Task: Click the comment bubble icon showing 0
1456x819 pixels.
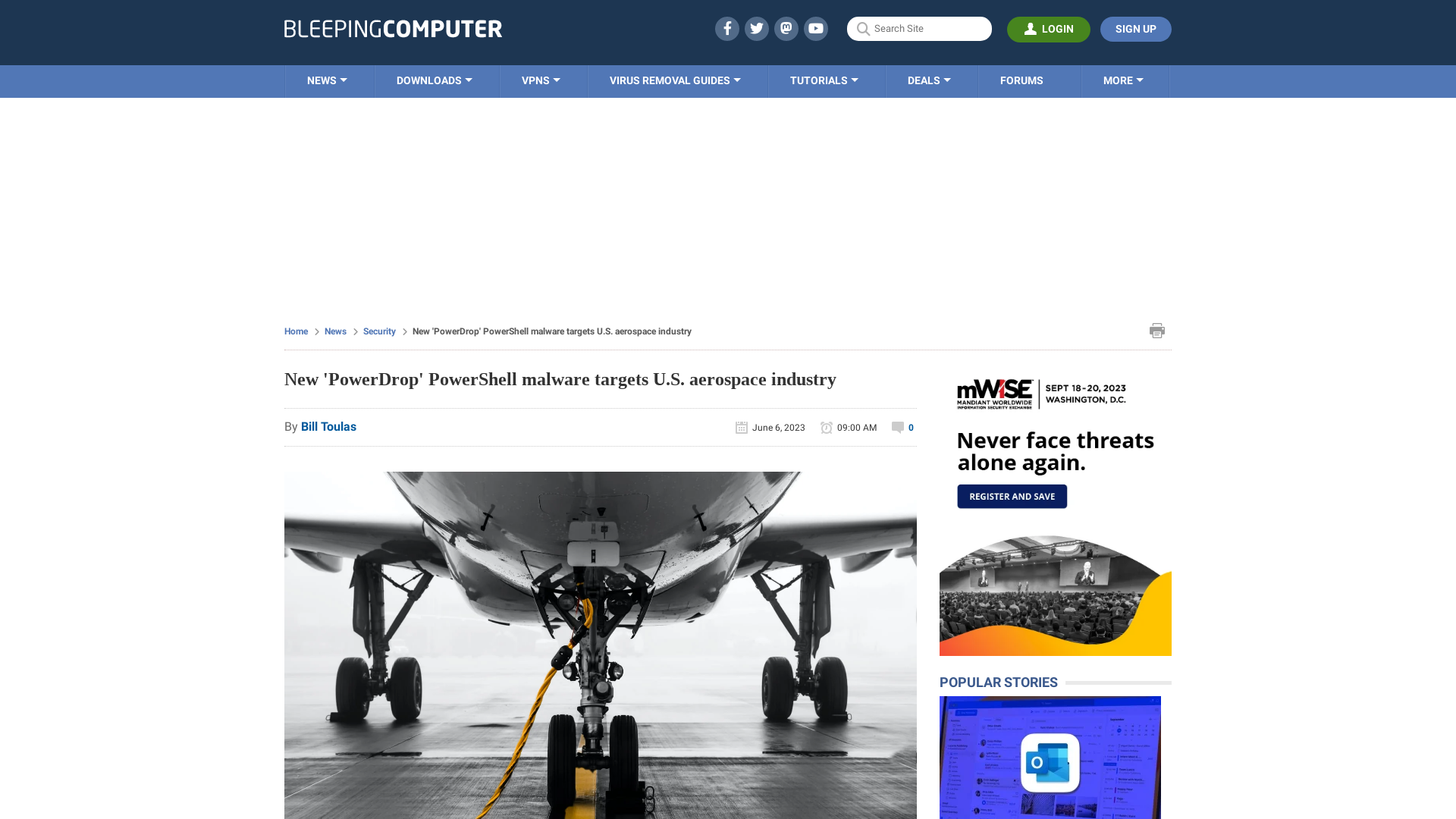Action: point(898,426)
